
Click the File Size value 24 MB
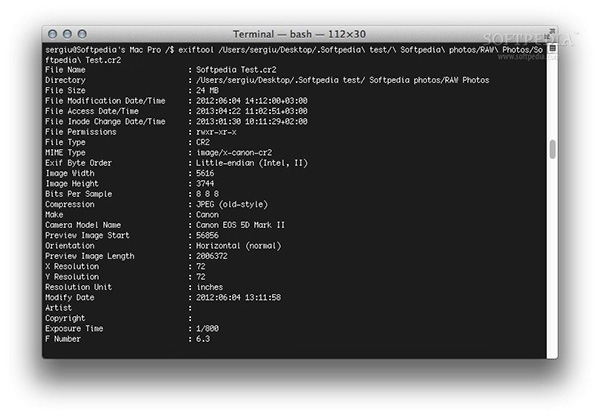tap(209, 90)
